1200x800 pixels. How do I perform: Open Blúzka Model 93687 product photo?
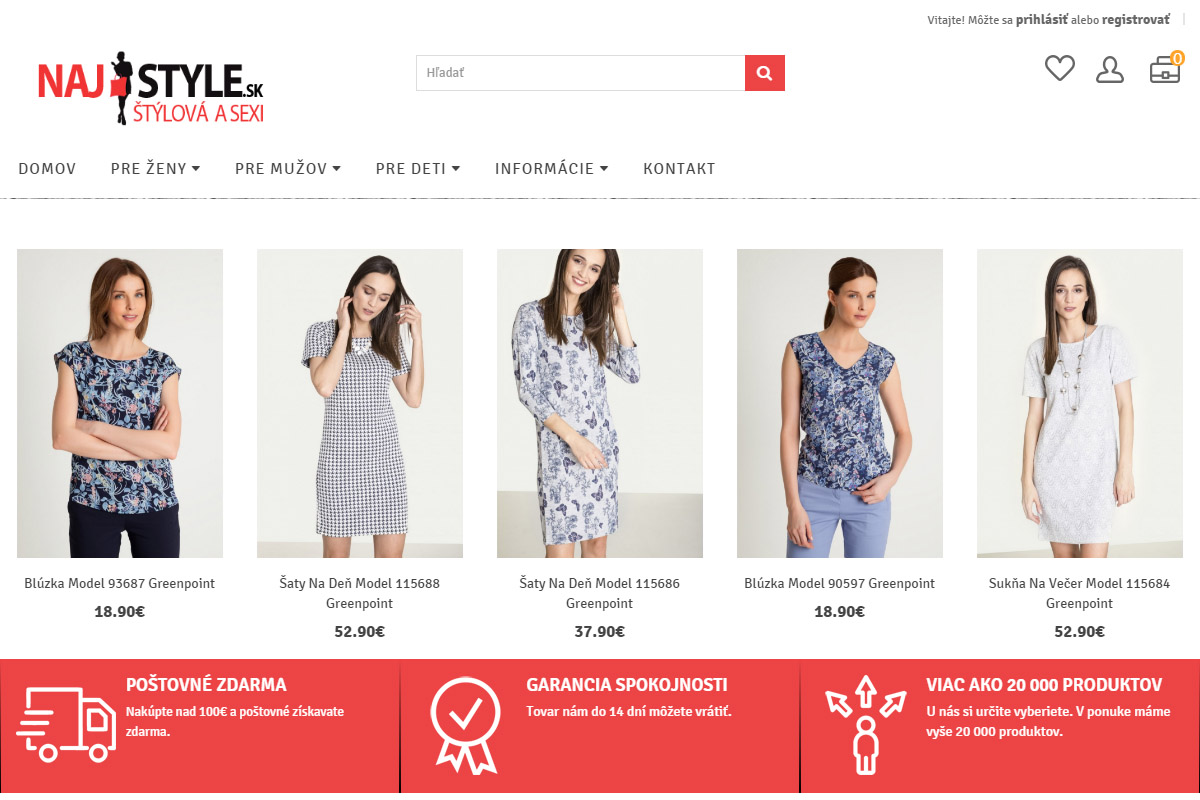[120, 403]
